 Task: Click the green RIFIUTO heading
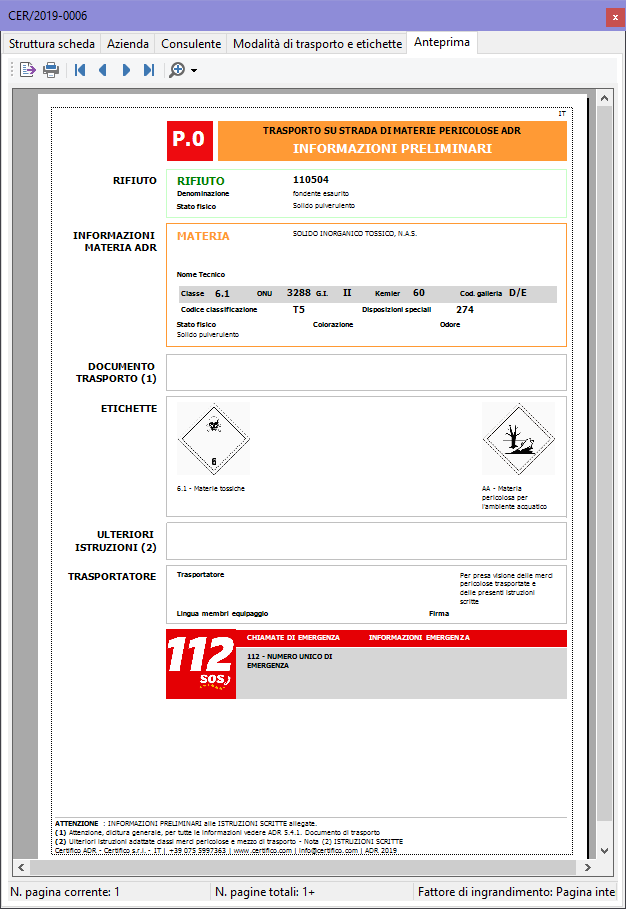click(201, 181)
